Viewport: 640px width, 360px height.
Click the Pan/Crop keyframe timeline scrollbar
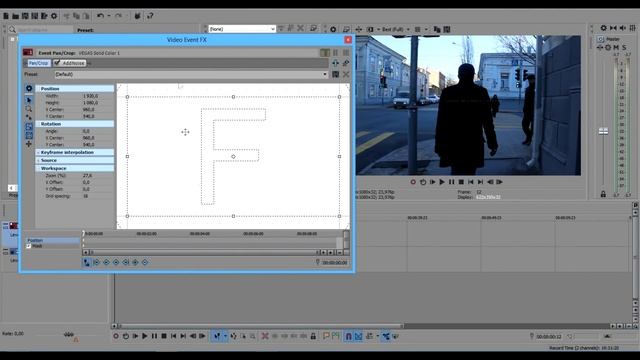coord(203,253)
